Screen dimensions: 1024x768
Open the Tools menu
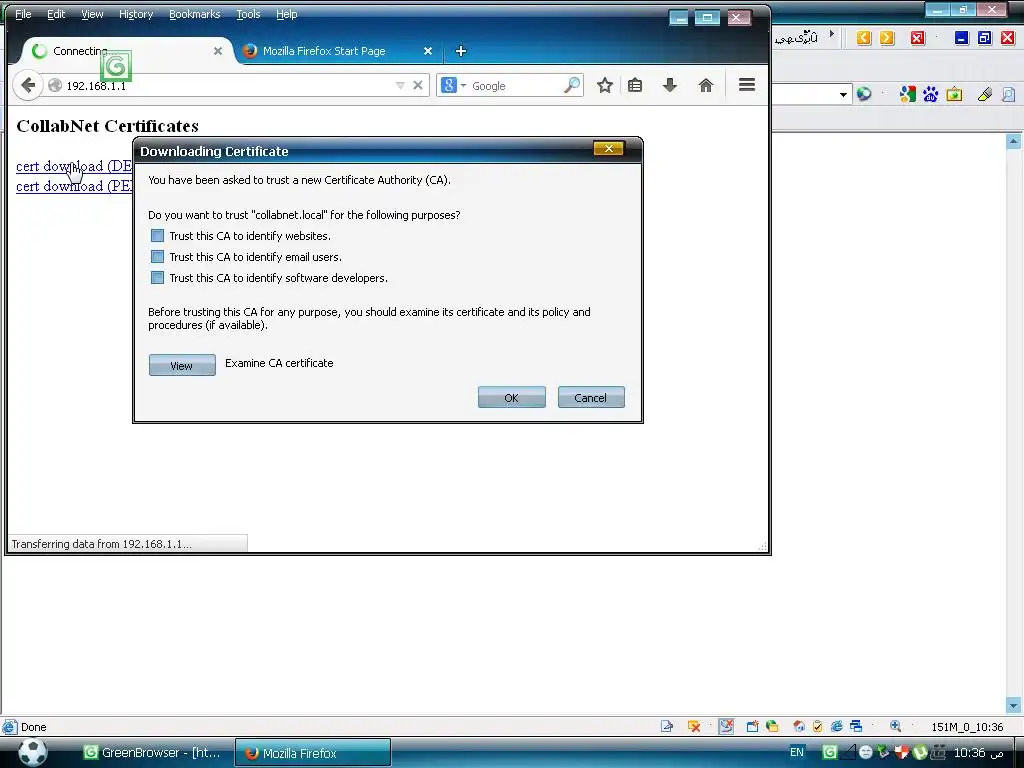(248, 14)
